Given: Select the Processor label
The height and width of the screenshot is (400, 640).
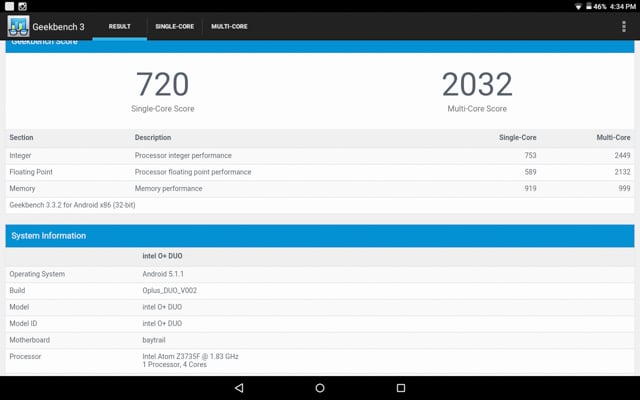Looking at the screenshot, I should (x=25, y=356).
